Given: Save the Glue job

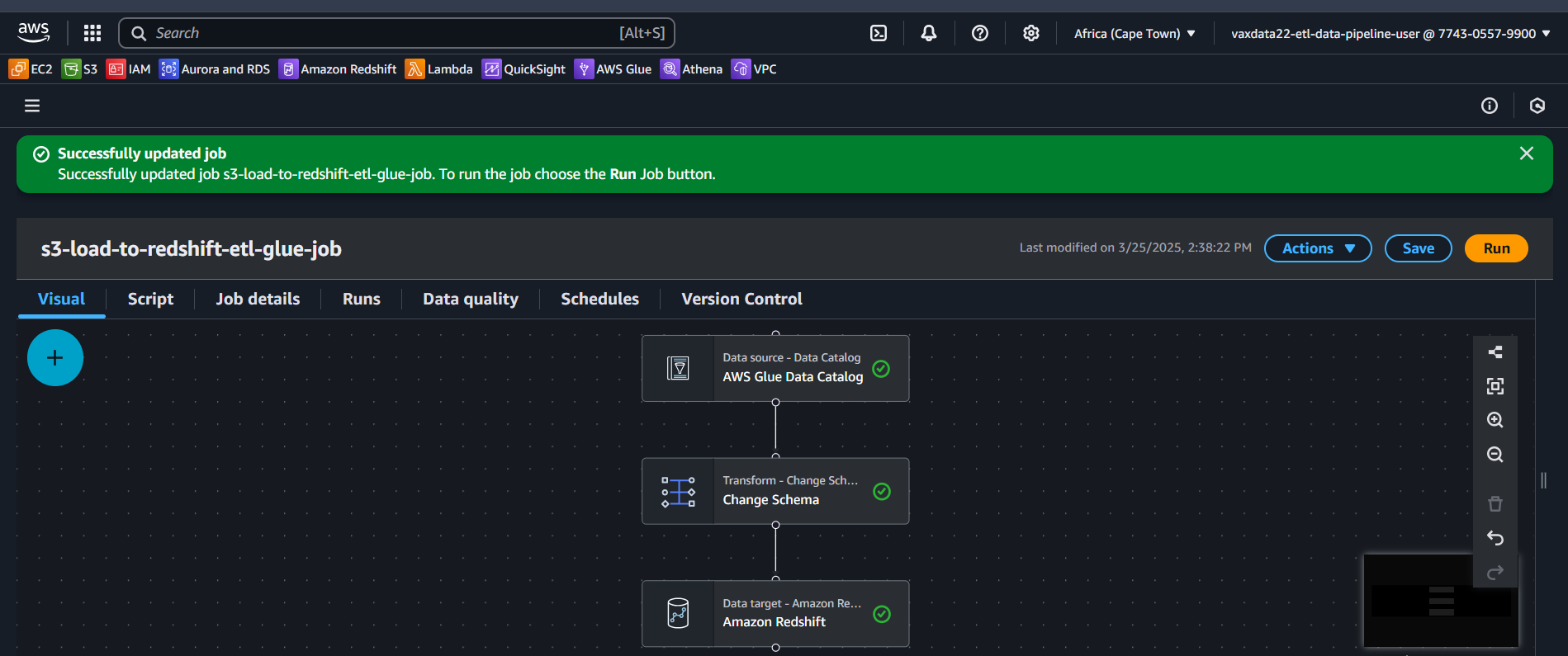Looking at the screenshot, I should (x=1419, y=248).
